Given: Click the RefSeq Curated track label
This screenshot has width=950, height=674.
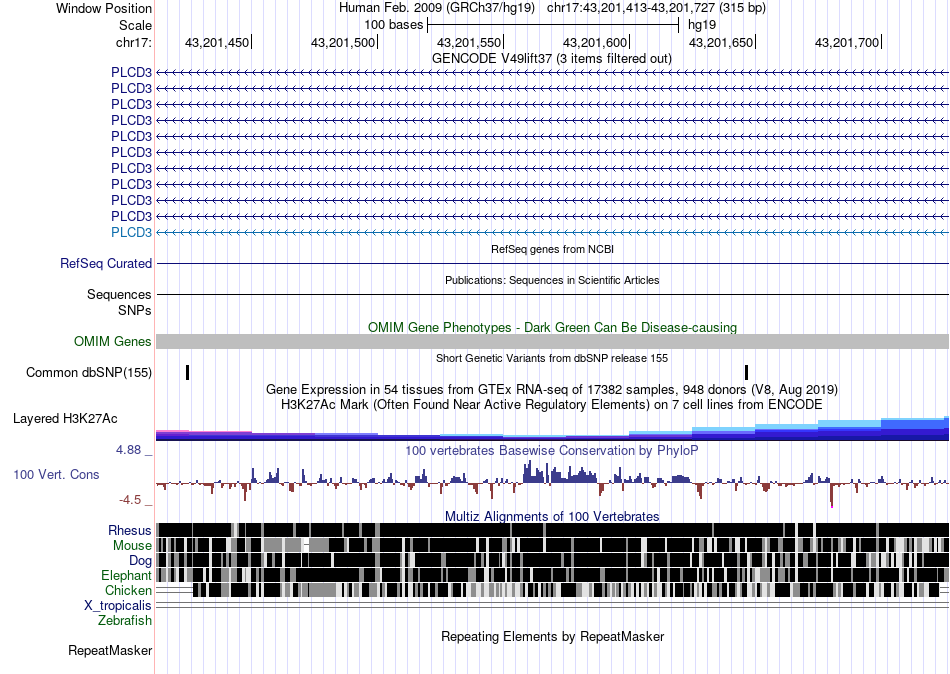Looking at the screenshot, I should coord(106,264).
